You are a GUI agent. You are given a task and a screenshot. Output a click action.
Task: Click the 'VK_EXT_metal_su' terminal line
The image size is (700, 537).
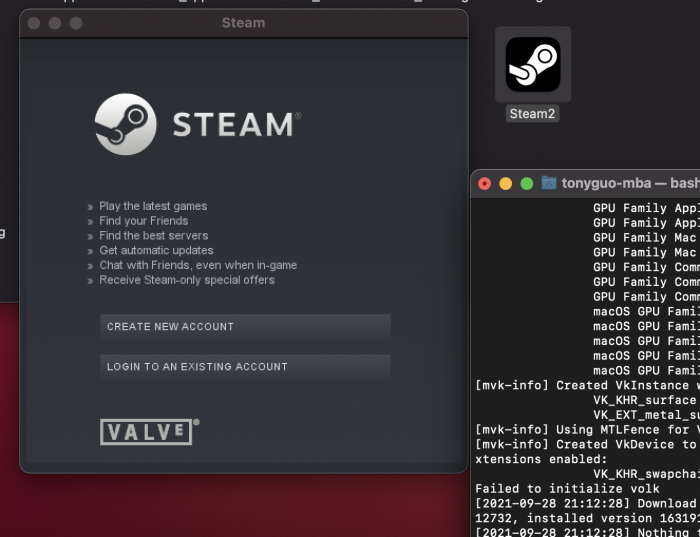pyautogui.click(x=646, y=415)
